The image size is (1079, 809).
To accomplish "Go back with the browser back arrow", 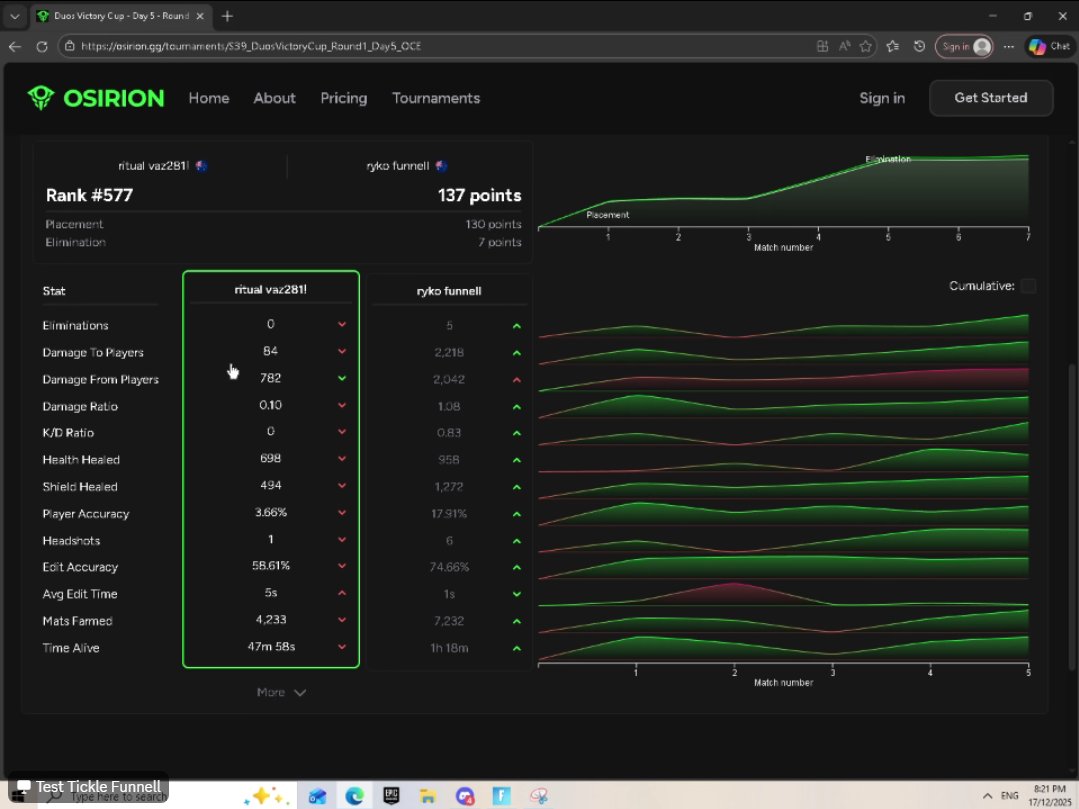I will pyautogui.click(x=15, y=46).
